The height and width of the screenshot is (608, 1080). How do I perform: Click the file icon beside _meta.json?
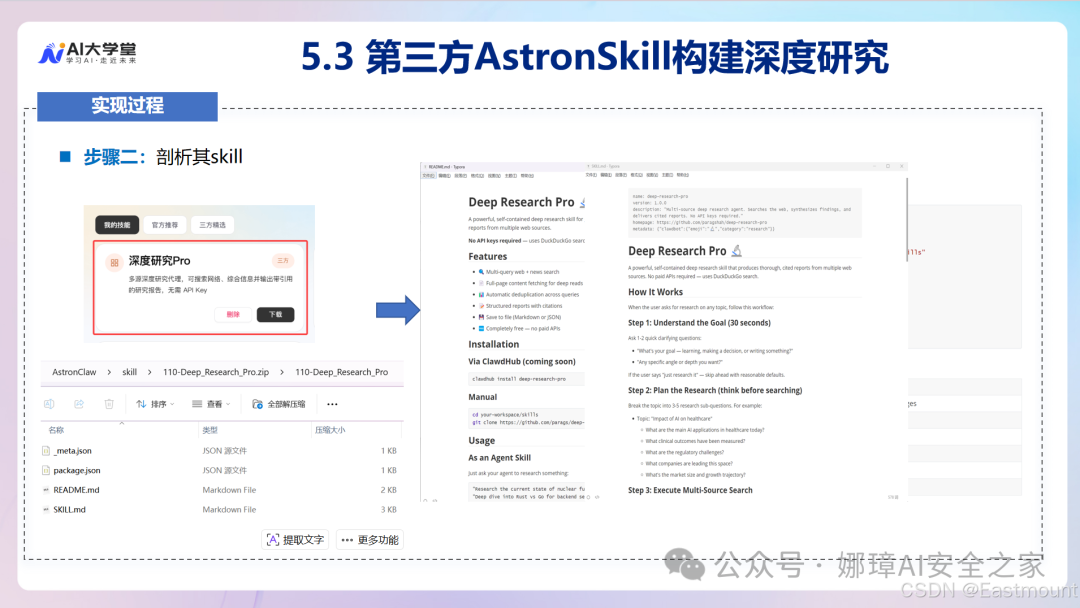click(46, 451)
